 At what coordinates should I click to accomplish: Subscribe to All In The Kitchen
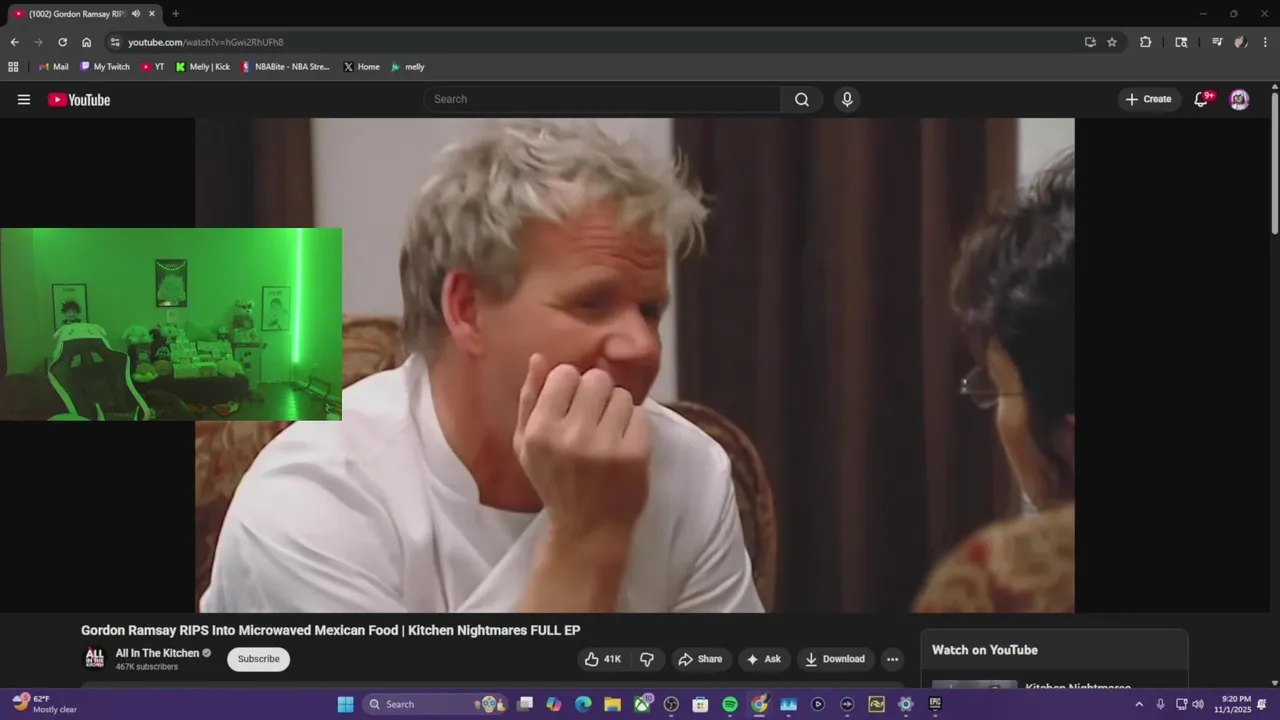pyautogui.click(x=258, y=659)
